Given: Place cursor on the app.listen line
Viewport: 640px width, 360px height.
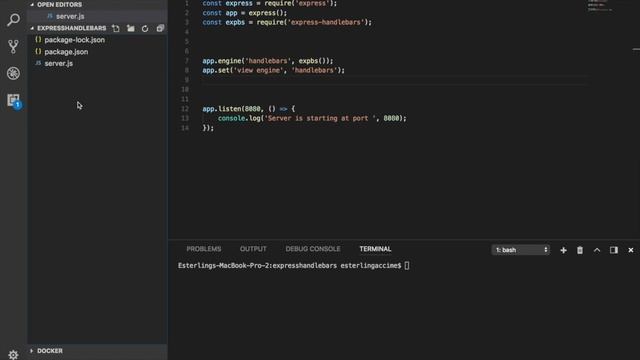Looking at the screenshot, I should [249, 109].
